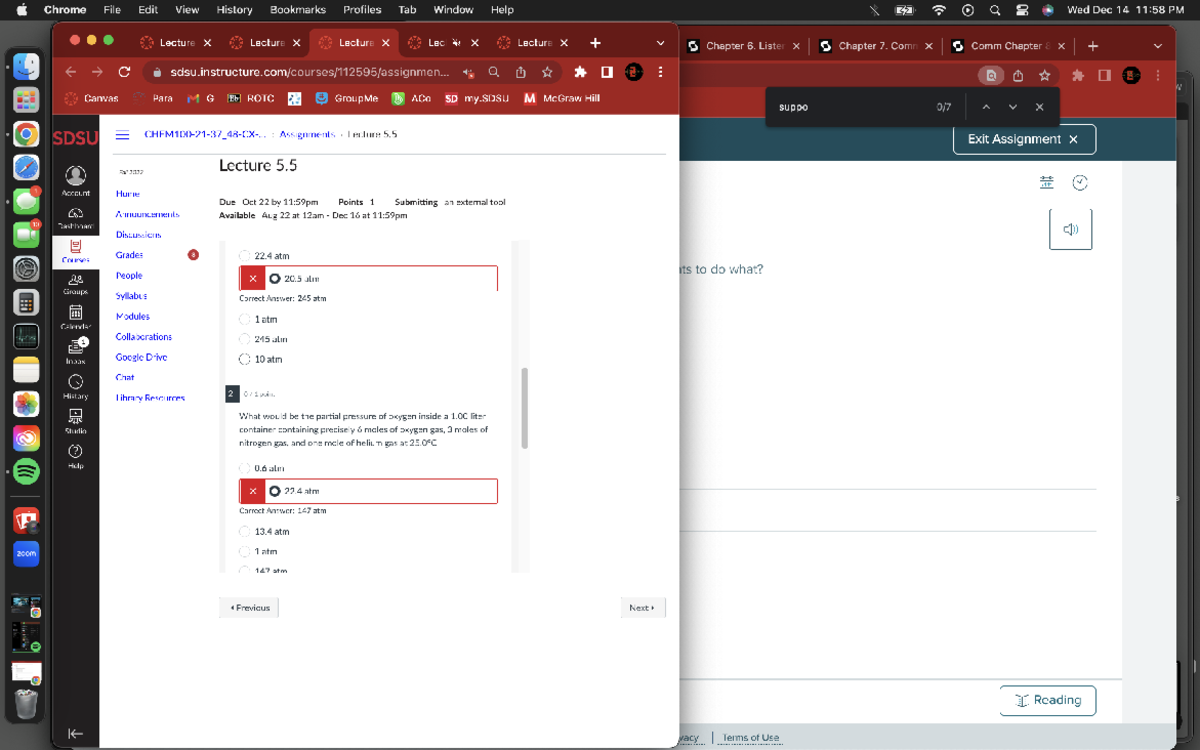
Task: Select the 20.5 atm radio option
Action: [x=275, y=279]
